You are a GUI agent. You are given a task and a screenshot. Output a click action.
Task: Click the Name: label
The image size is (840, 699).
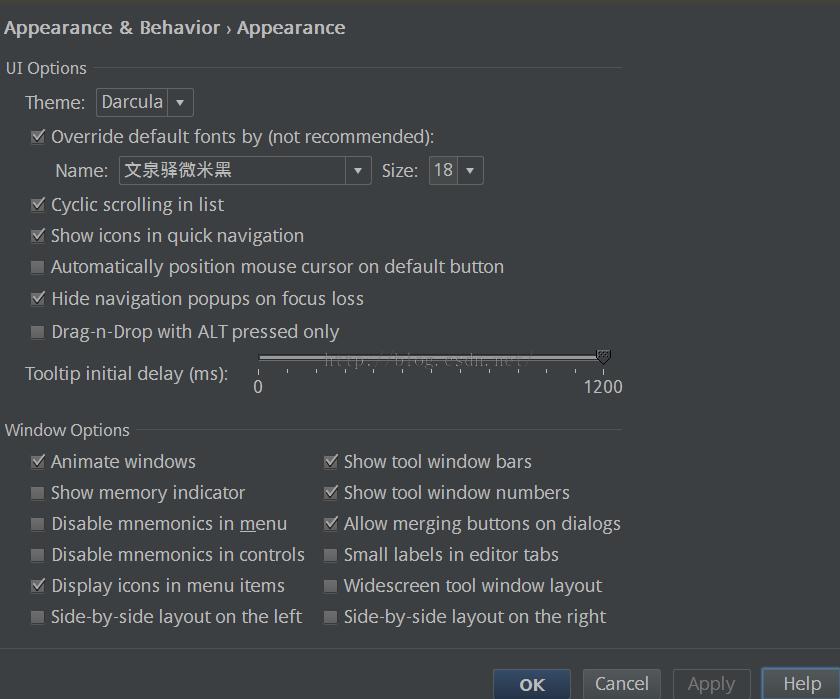[x=81, y=170]
